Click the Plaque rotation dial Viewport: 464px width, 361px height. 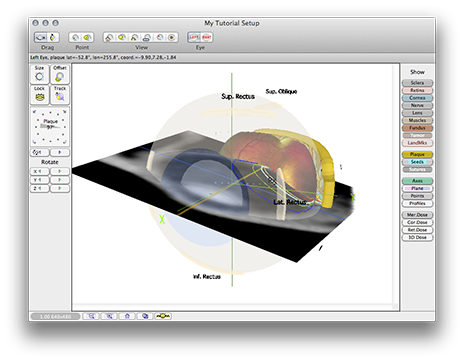(x=50, y=126)
